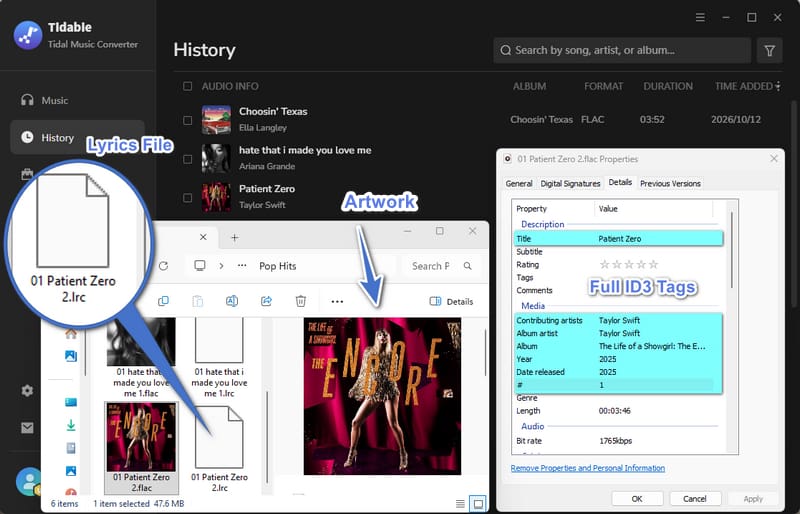The width and height of the screenshot is (800, 514).
Task: Switch Explorer to large thumbnails view icon
Action: click(478, 504)
